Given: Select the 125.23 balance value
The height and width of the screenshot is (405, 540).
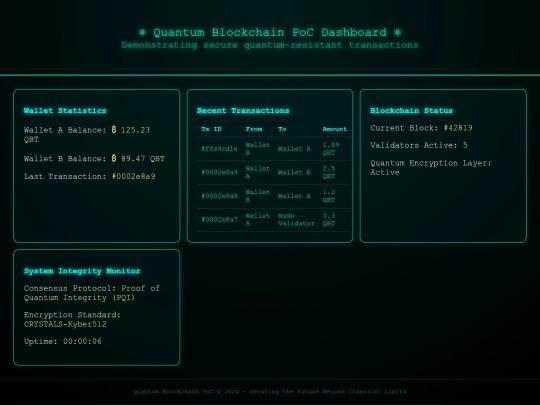Looking at the screenshot, I should pyautogui.click(x=135, y=130).
